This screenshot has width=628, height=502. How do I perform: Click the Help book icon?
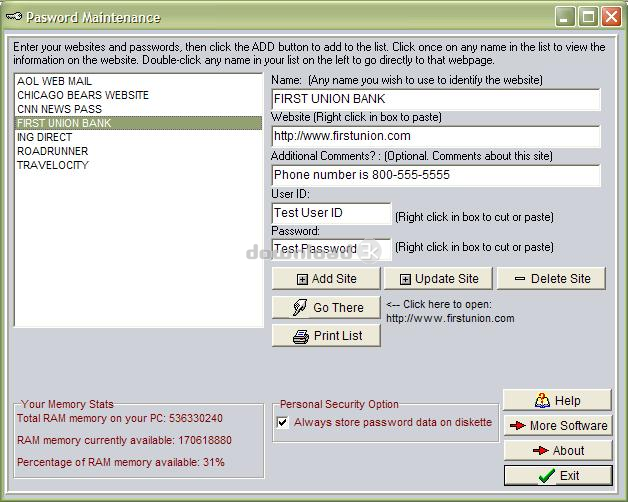pyautogui.click(x=542, y=400)
